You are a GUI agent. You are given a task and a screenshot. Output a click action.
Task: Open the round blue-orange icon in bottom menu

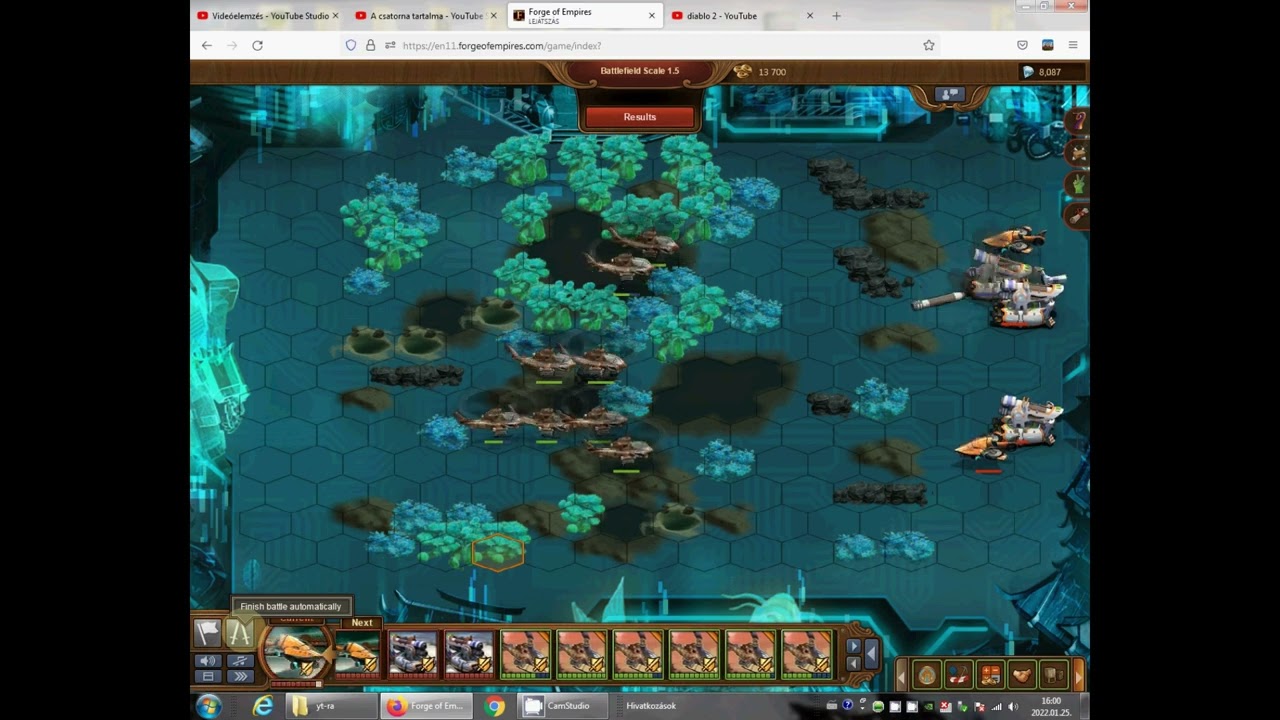click(x=926, y=675)
